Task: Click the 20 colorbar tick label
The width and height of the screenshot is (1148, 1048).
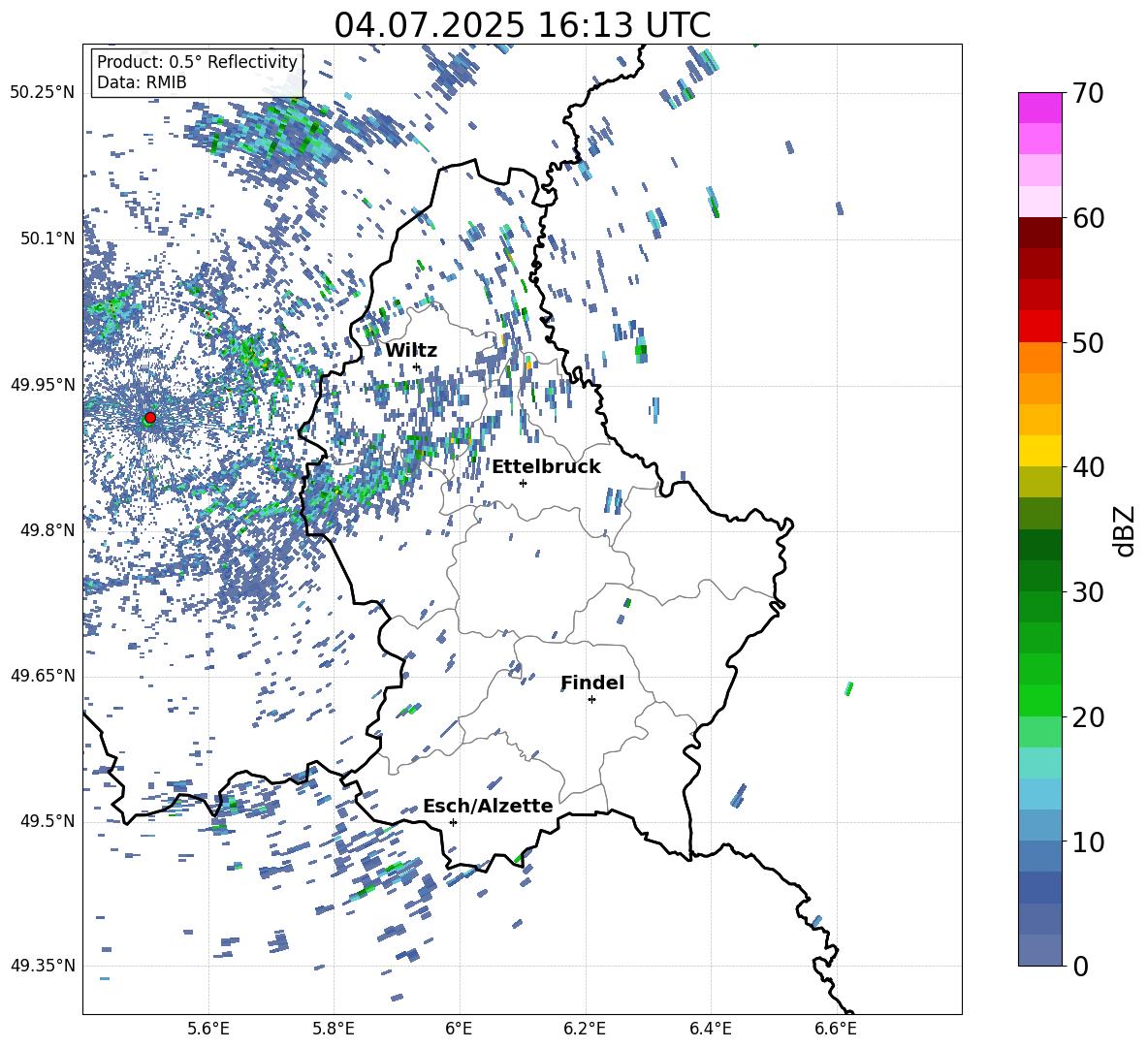Action: [x=1088, y=717]
